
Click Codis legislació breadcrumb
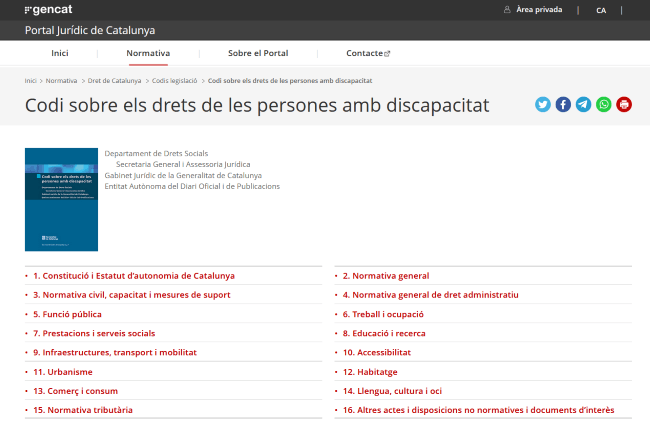pyautogui.click(x=175, y=81)
